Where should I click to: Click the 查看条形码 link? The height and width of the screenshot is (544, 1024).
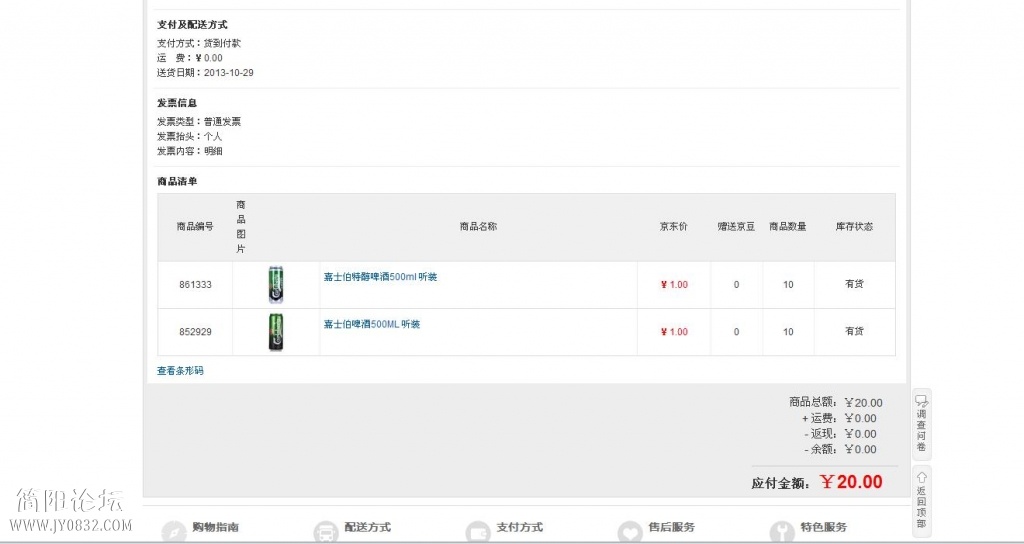pos(180,370)
